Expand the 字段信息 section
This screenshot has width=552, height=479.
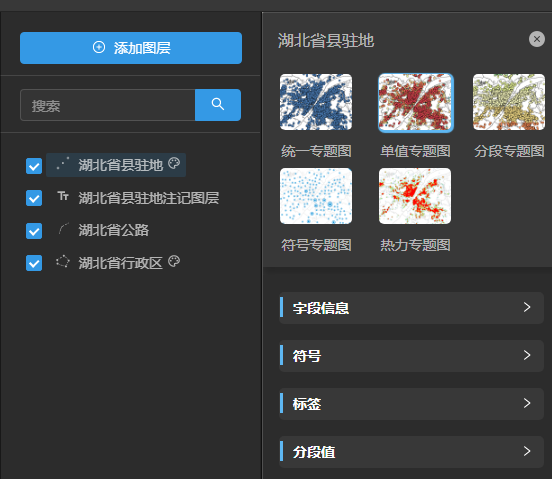(411, 308)
